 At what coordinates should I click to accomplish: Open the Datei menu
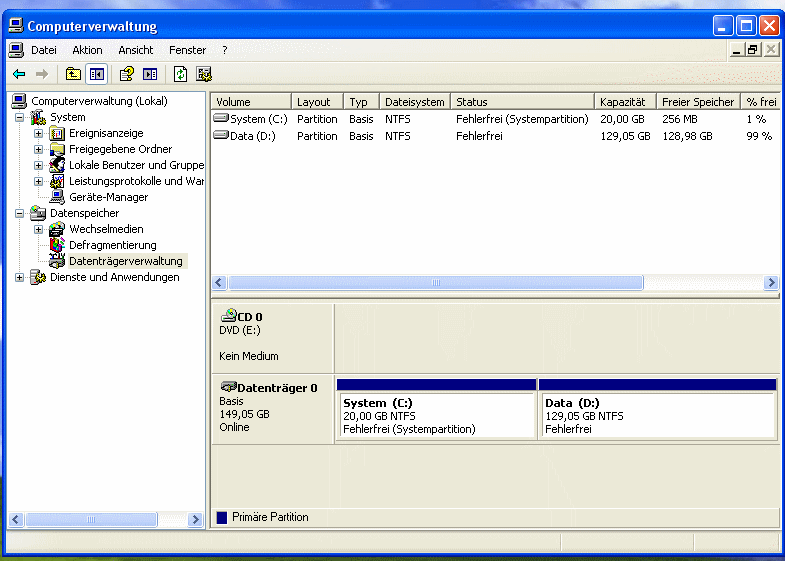click(x=44, y=50)
